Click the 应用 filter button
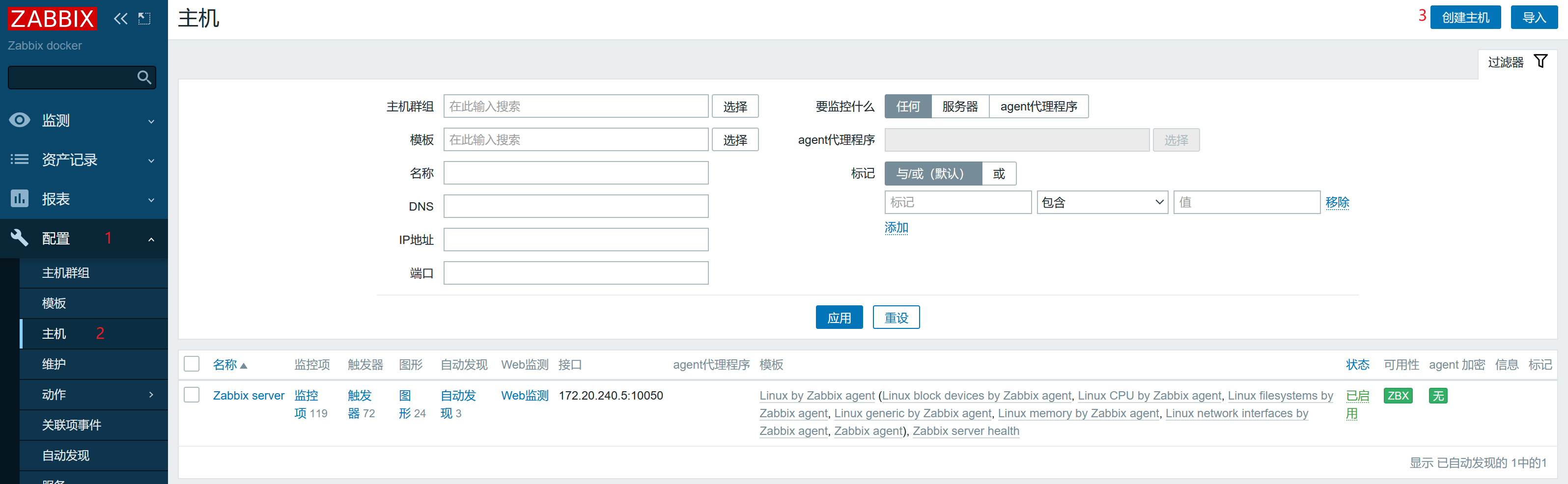 click(x=839, y=318)
